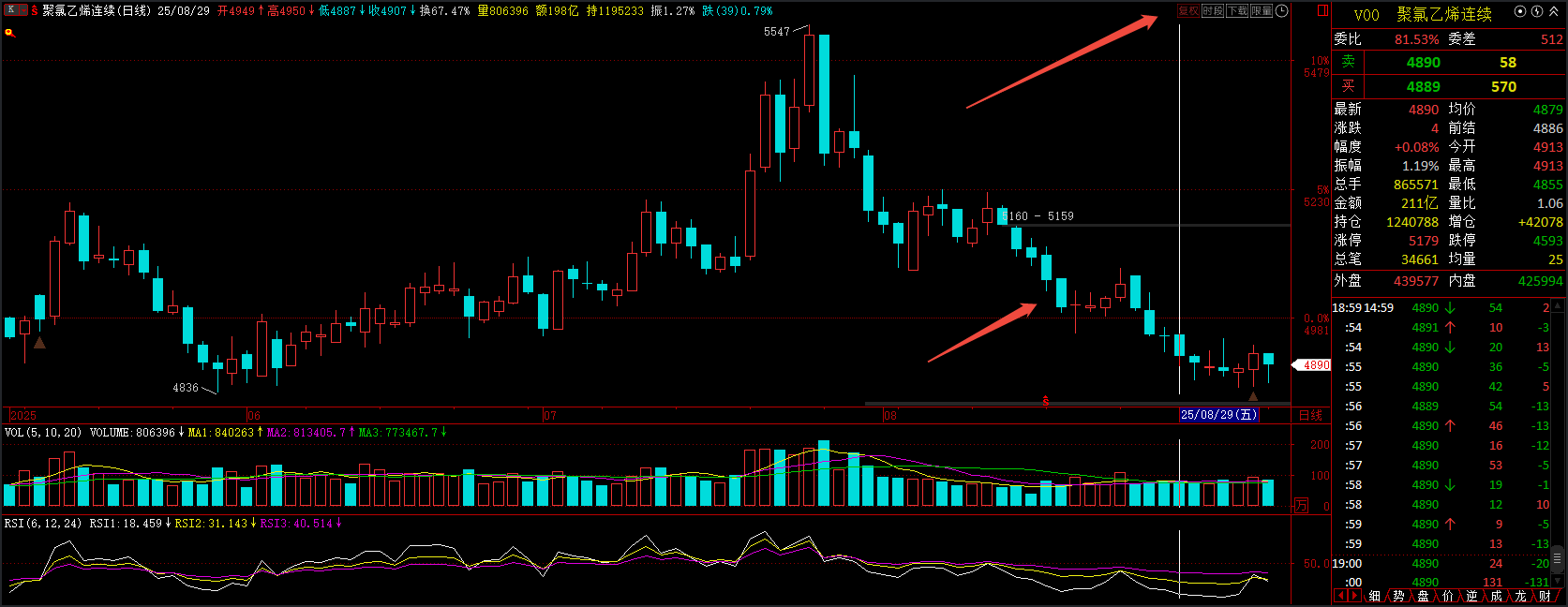
Task: Open the 日线 period selector on time axis
Action: [x=1310, y=415]
